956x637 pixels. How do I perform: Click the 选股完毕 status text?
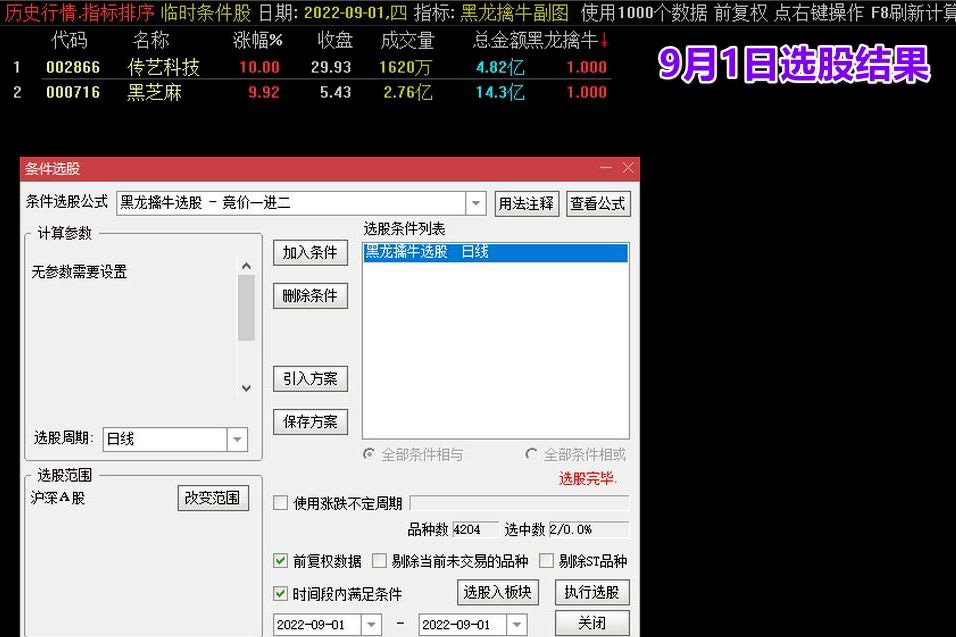coord(588,479)
